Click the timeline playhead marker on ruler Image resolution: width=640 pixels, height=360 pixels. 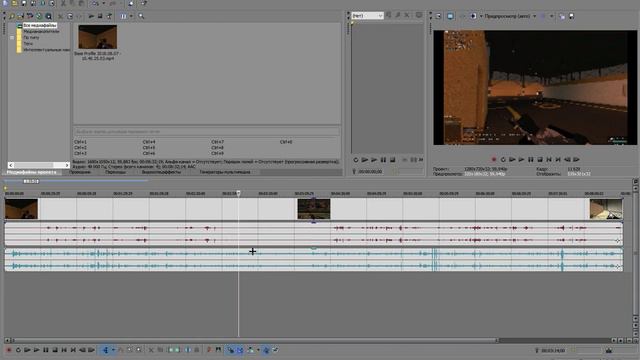pyautogui.click(x=239, y=193)
